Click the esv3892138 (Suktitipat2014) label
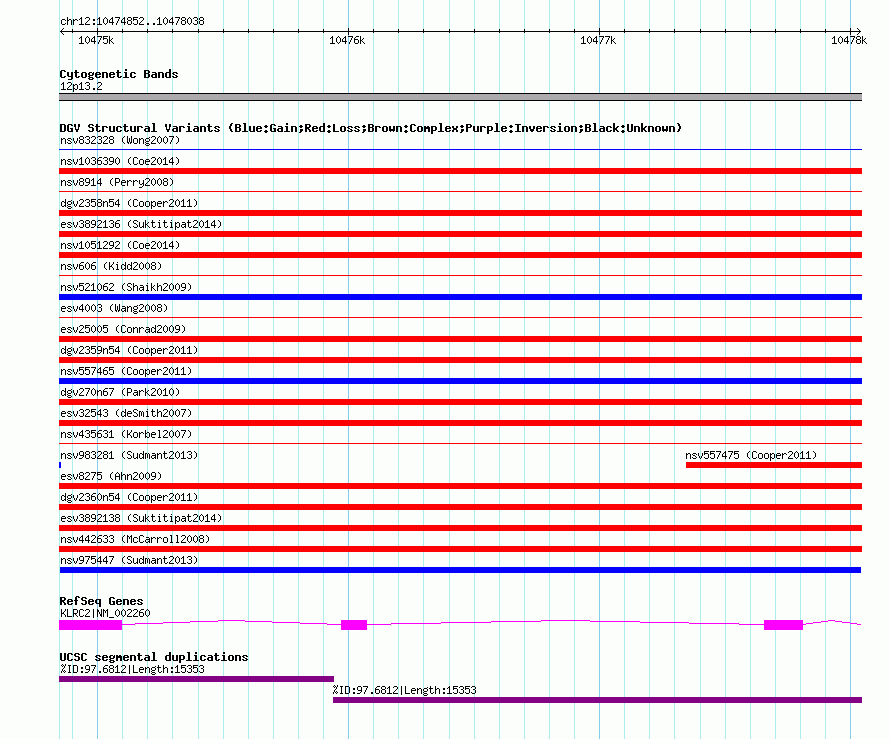This screenshot has height=739, width=890. click(x=141, y=518)
